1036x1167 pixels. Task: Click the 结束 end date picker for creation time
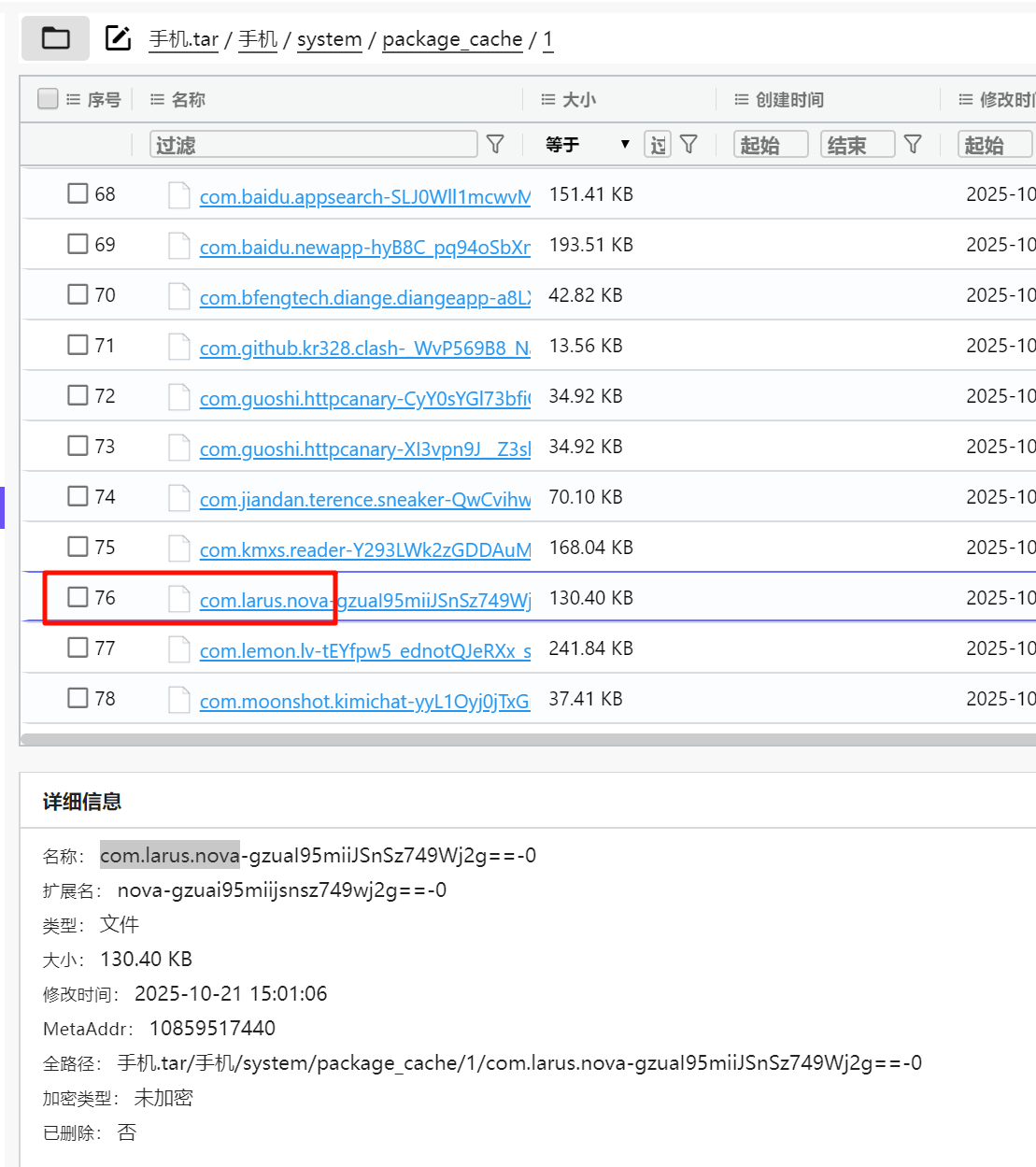click(x=857, y=145)
